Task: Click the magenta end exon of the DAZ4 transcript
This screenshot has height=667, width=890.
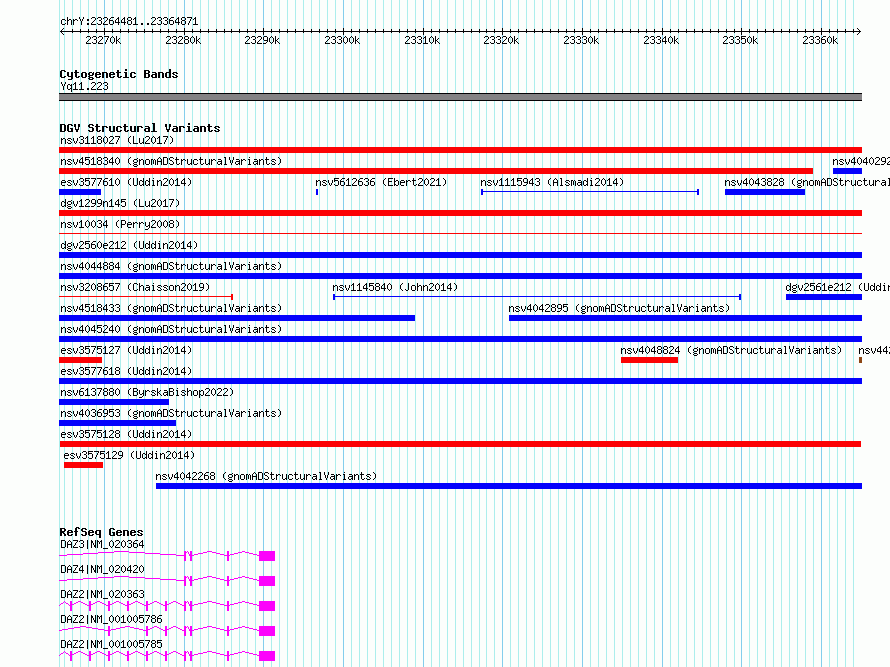Action: [267, 581]
